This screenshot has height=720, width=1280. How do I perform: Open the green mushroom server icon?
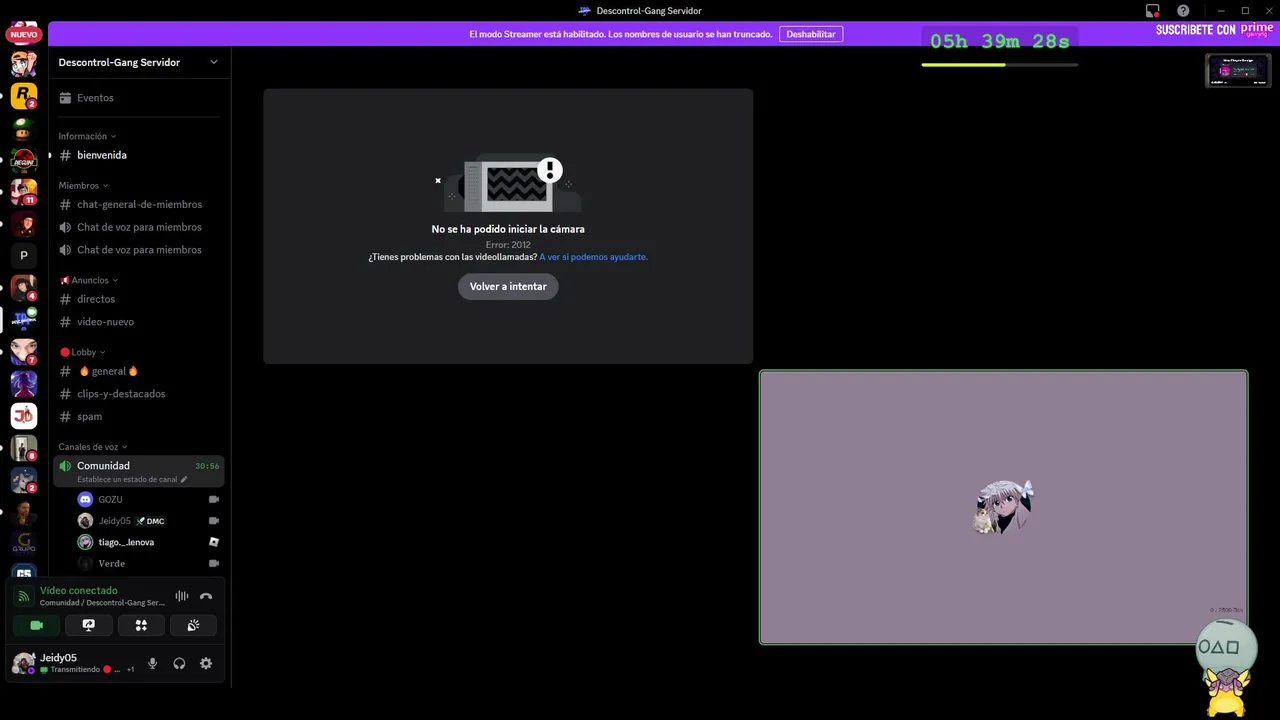pyautogui.click(x=24, y=128)
